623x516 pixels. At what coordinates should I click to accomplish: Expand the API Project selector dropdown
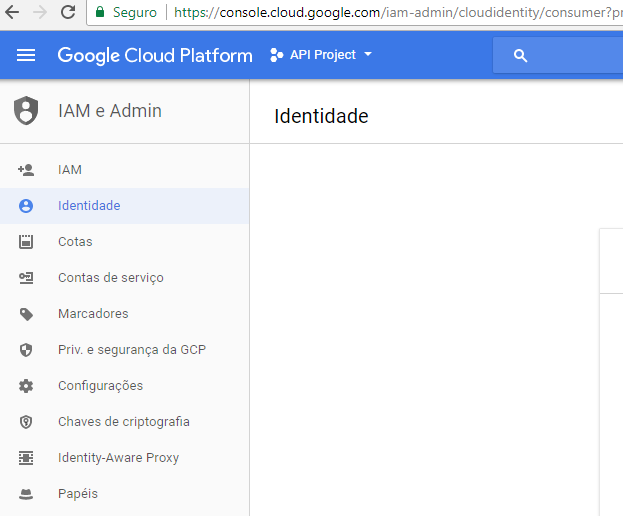pyautogui.click(x=321, y=55)
